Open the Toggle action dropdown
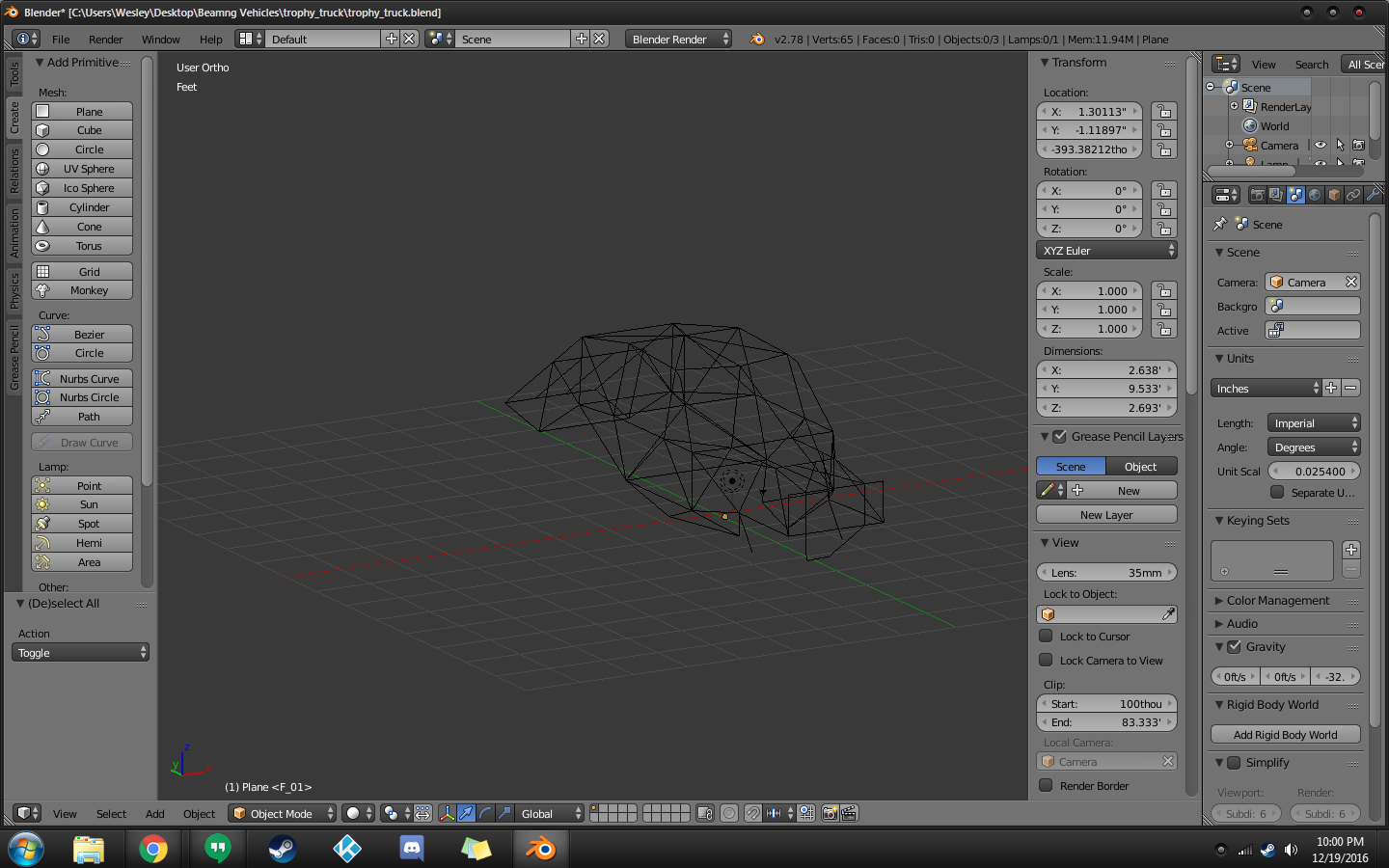The height and width of the screenshot is (868, 1389). [81, 653]
